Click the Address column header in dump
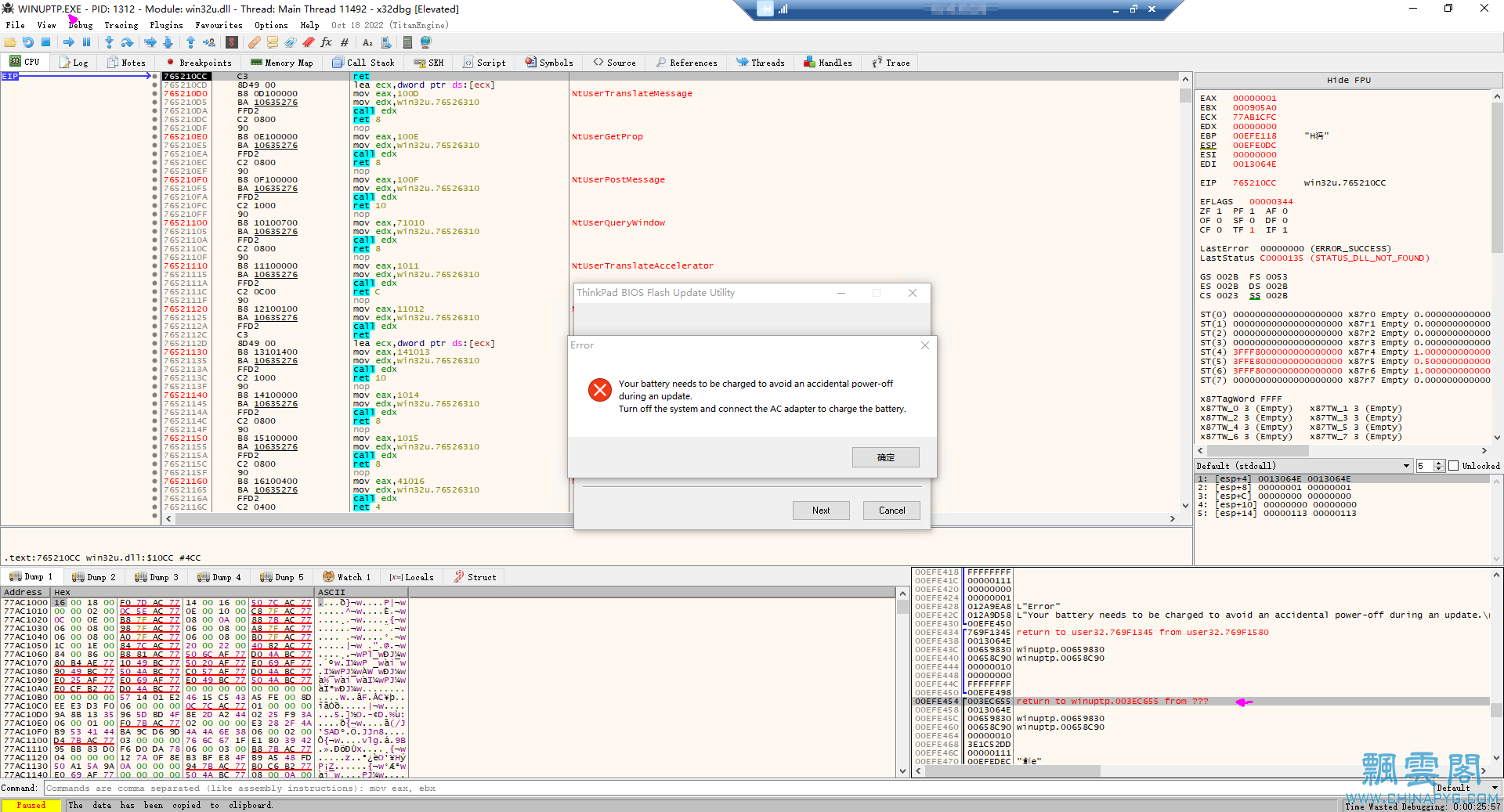This screenshot has width=1504, height=812. pos(26,593)
